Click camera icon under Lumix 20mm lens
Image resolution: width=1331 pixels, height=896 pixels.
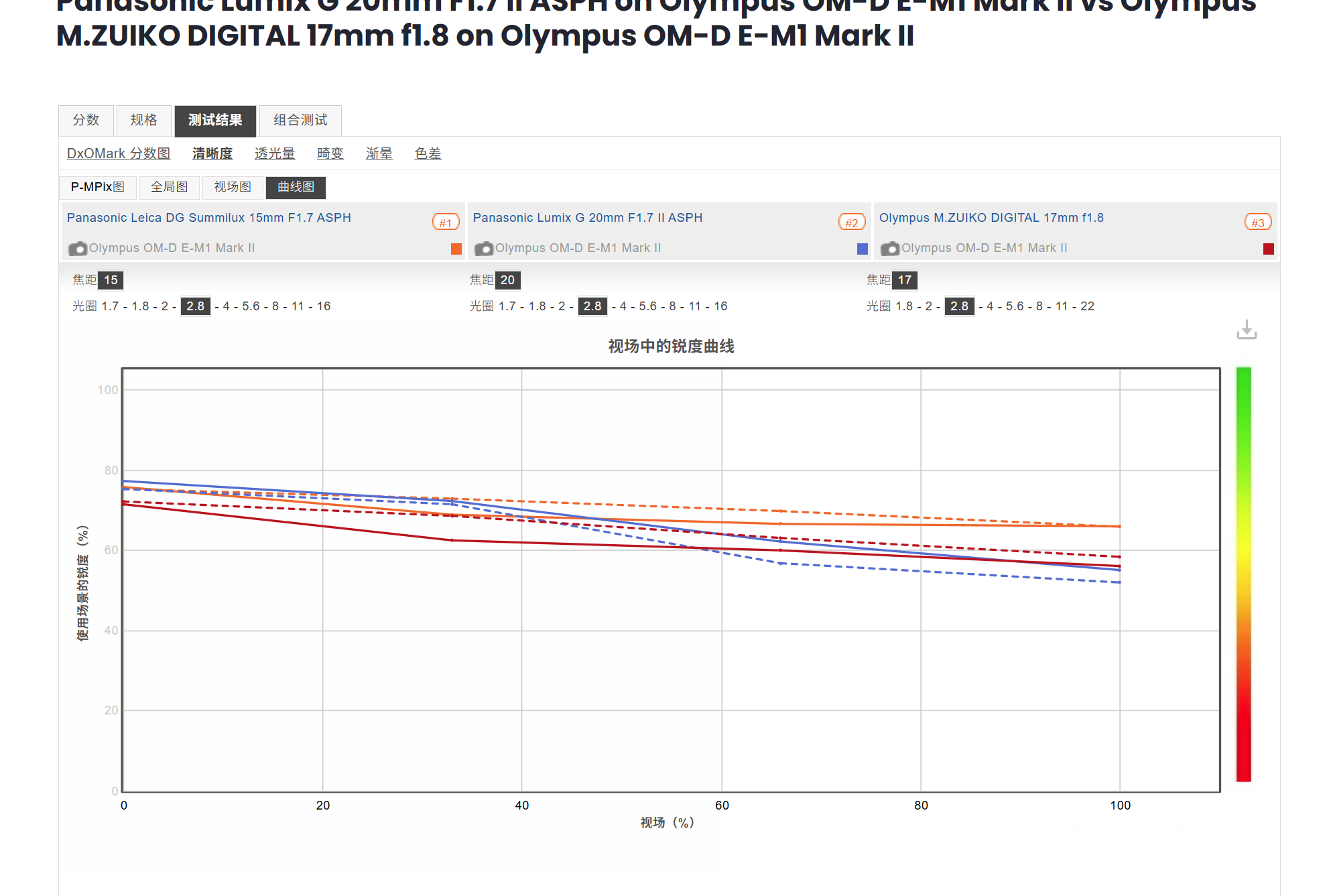[484, 249]
